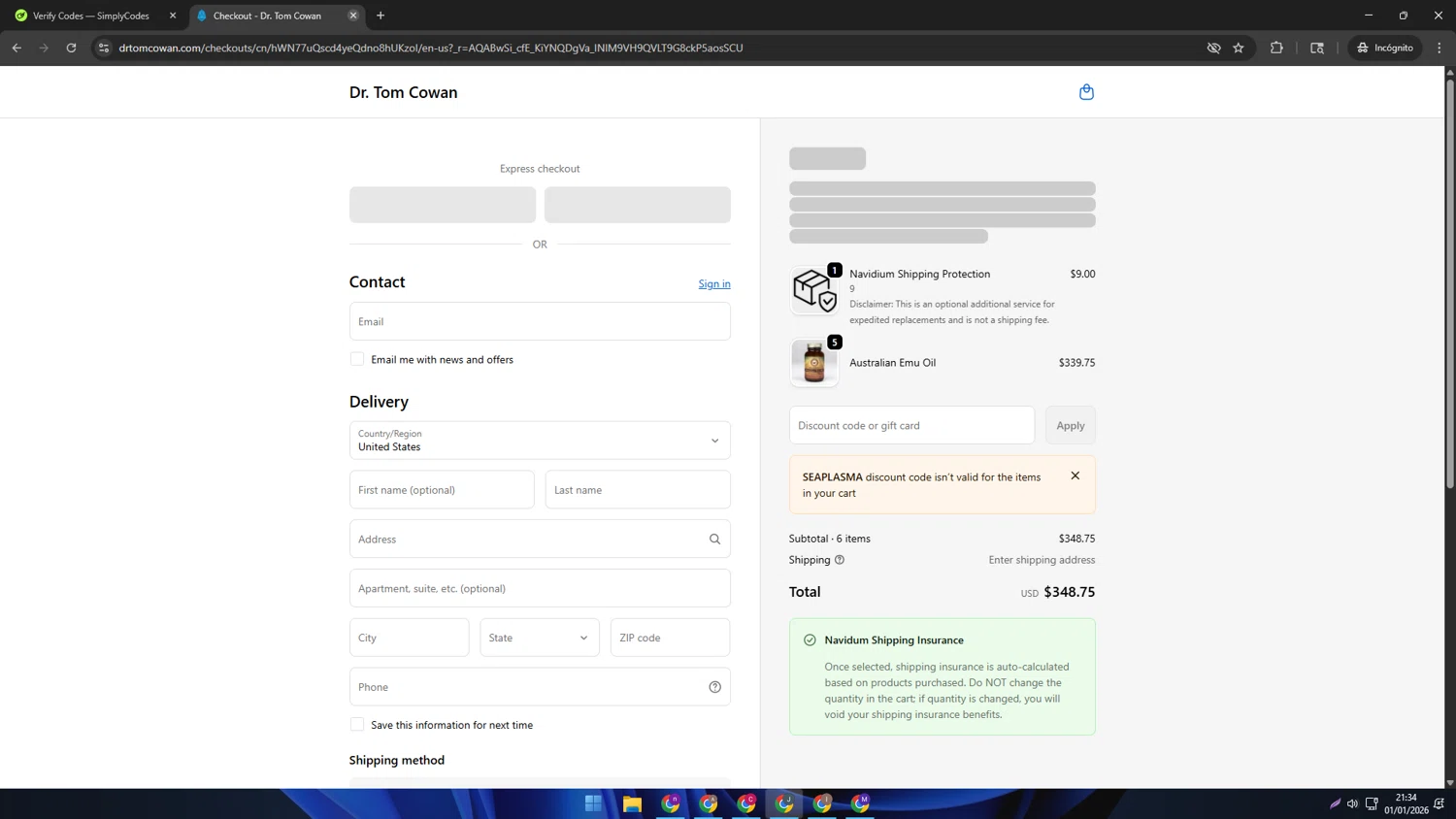Enable Save this information for next time
This screenshot has height=819, width=1456.
[x=357, y=725]
